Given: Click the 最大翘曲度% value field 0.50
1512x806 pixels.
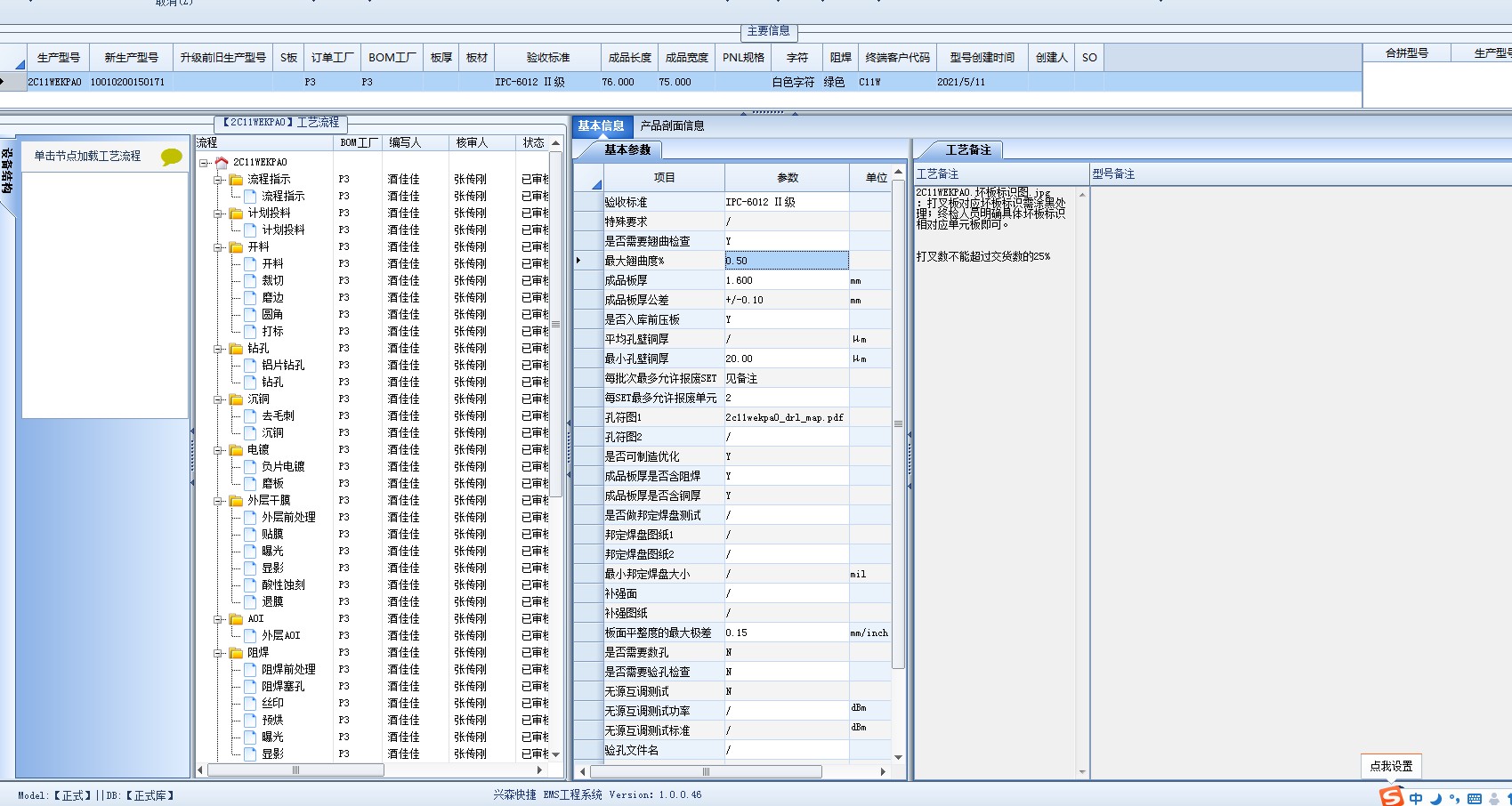Looking at the screenshot, I should pyautogui.click(x=786, y=261).
